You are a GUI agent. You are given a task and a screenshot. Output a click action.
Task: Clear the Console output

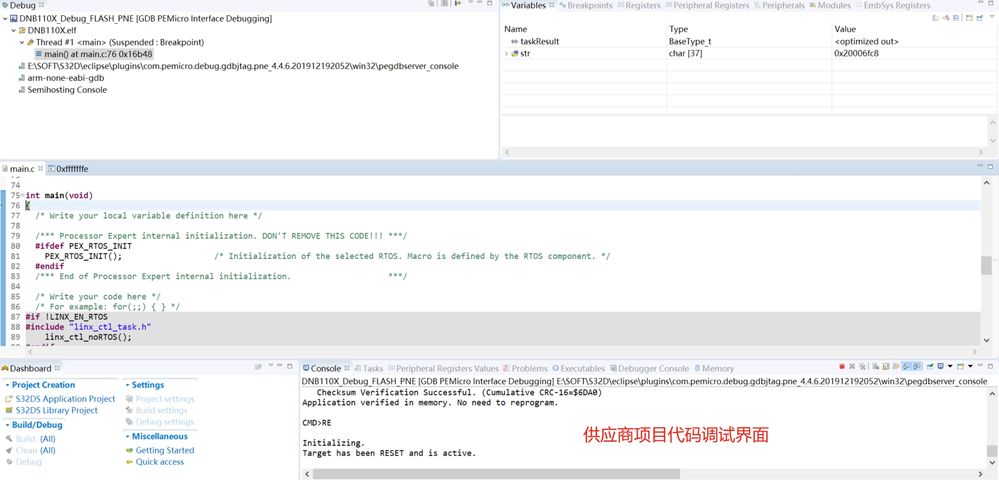pyautogui.click(x=875, y=367)
